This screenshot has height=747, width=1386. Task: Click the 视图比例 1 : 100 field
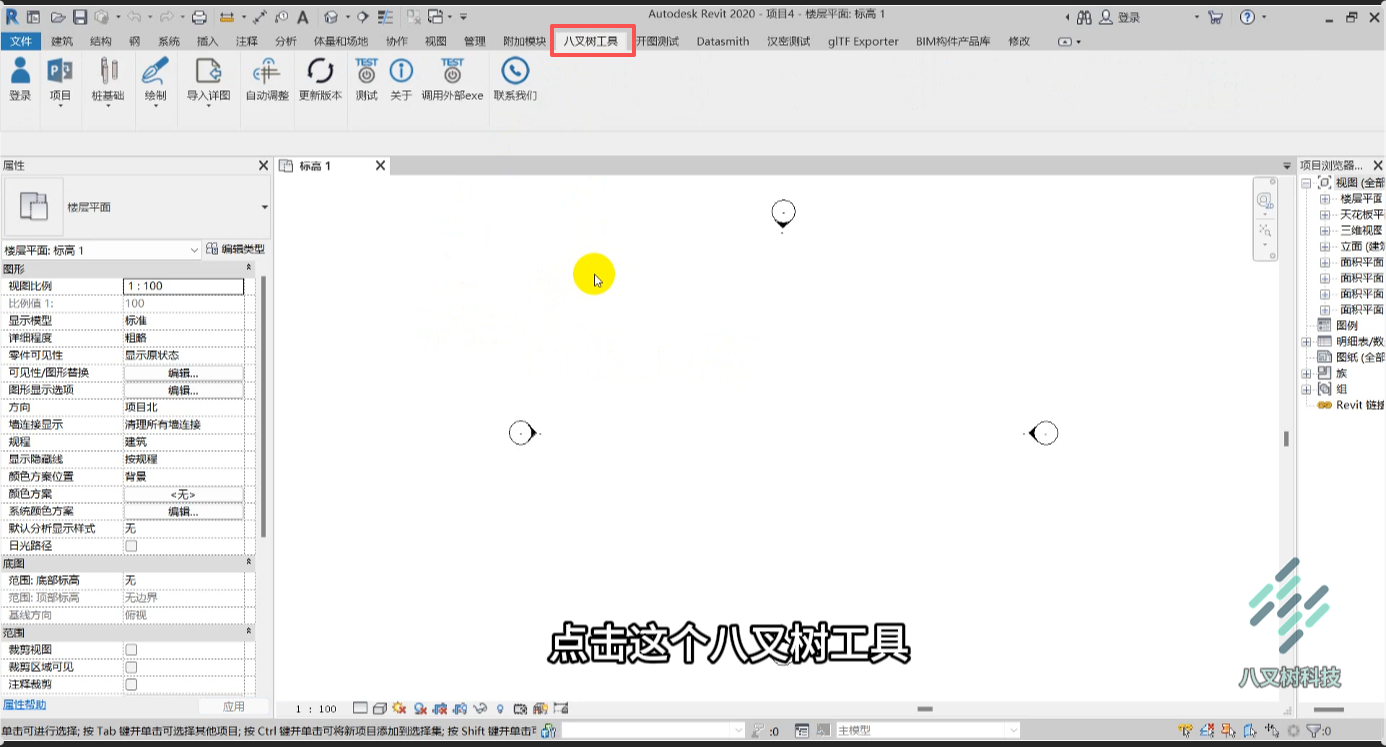coord(184,286)
